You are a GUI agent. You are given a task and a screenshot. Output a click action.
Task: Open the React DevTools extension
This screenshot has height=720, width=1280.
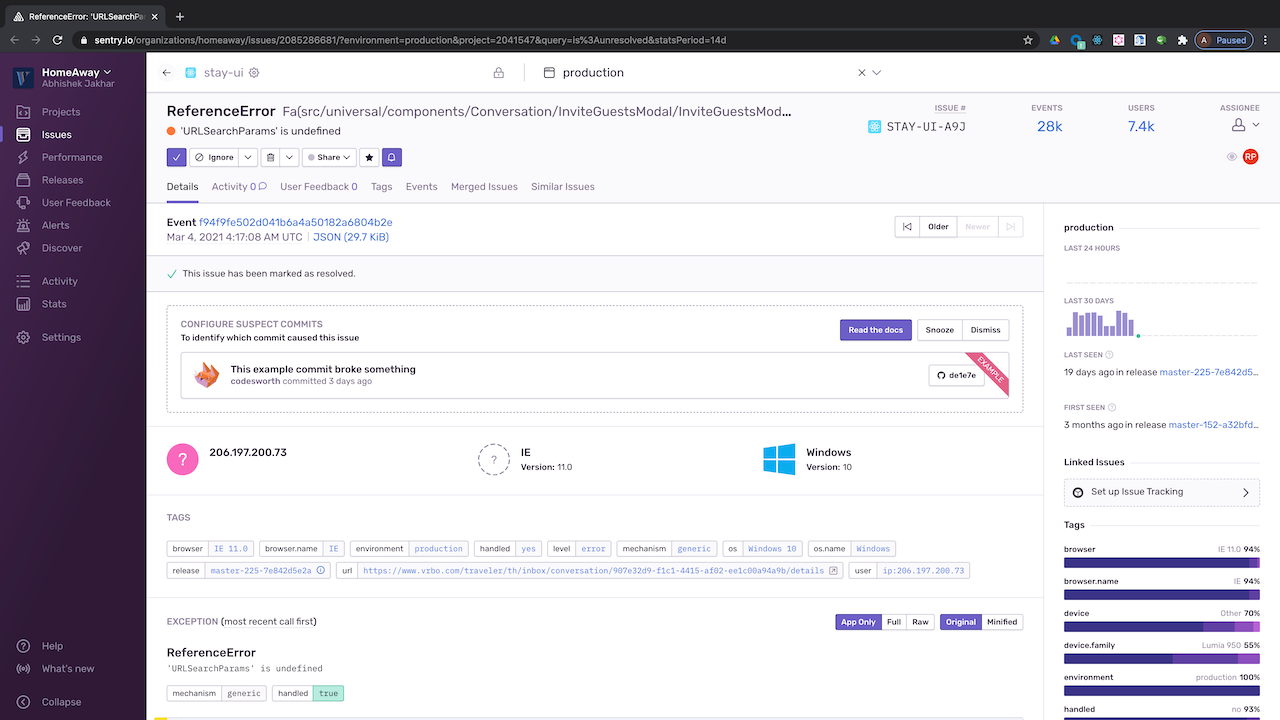(x=1098, y=40)
